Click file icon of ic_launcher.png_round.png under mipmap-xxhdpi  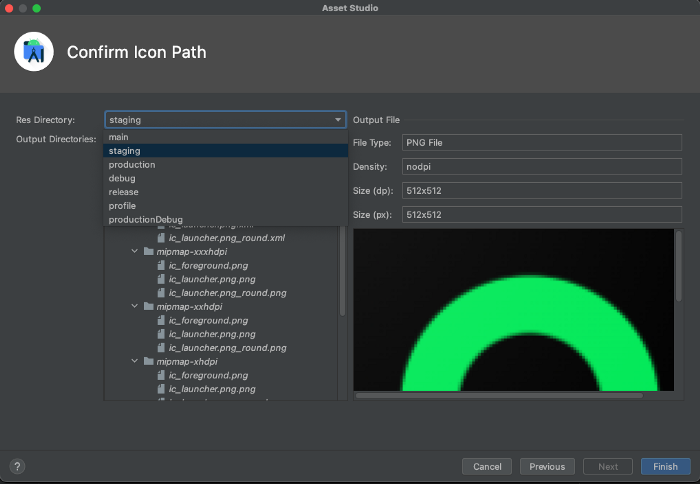161,348
